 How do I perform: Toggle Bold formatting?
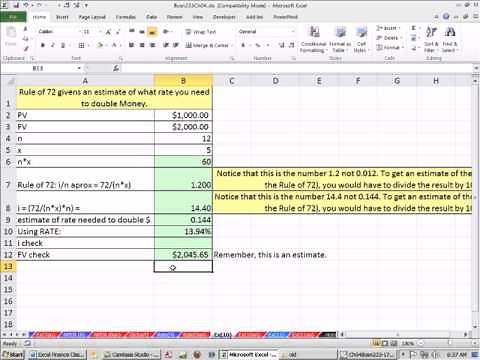[42, 45]
